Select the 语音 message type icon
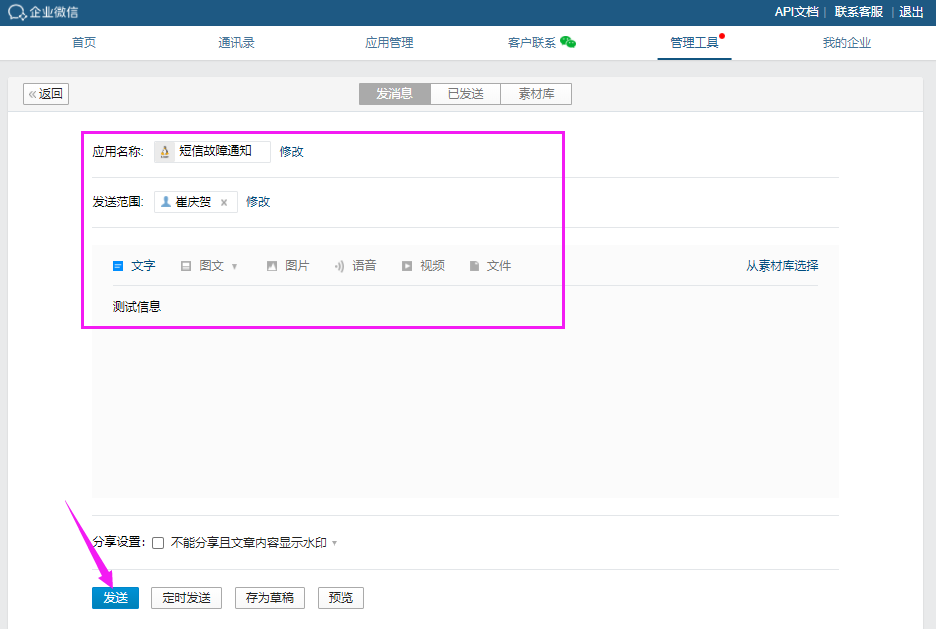Screen dimensions: 936x629 [x=339, y=266]
